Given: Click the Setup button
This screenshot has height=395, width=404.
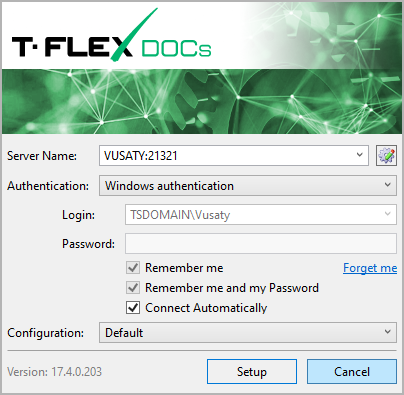Looking at the screenshot, I should (x=252, y=371).
